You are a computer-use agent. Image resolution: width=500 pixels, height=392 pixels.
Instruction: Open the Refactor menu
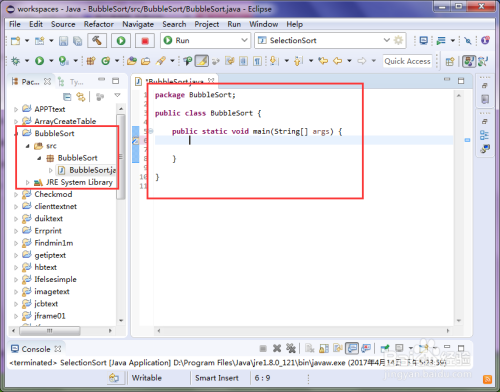point(99,24)
